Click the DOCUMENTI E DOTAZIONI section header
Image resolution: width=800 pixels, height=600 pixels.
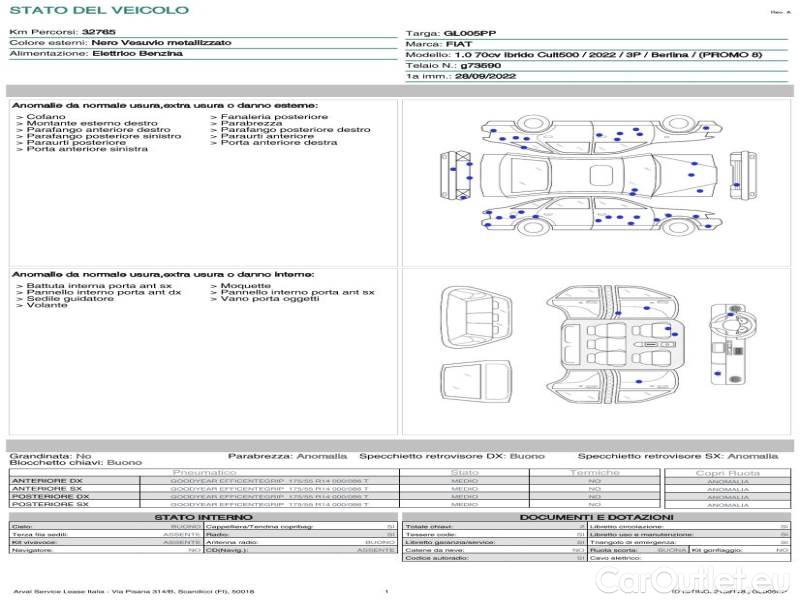596,517
